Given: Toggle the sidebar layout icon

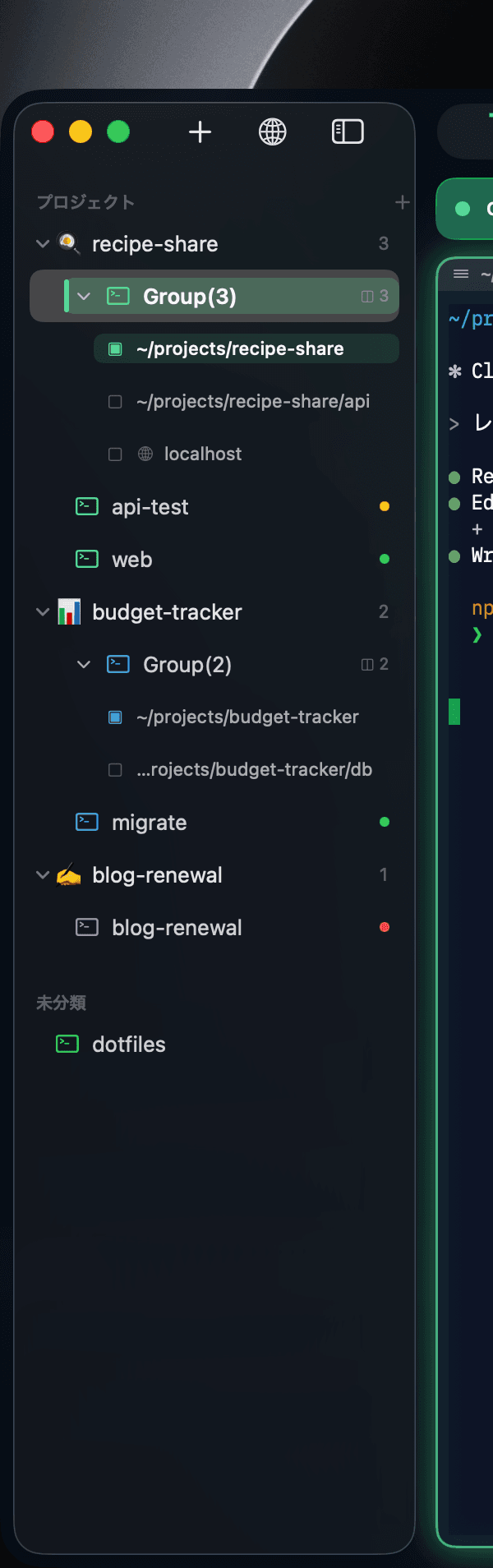Looking at the screenshot, I should (348, 131).
